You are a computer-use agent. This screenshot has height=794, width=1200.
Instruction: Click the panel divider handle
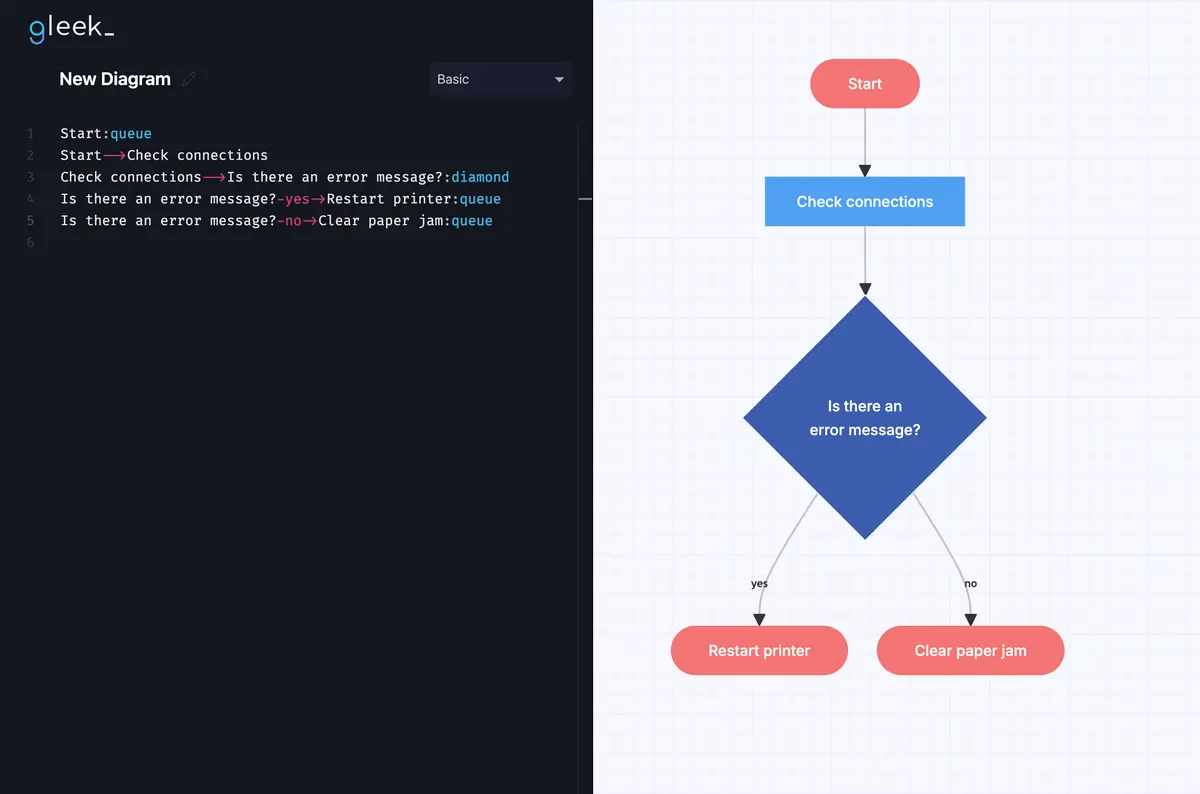586,199
